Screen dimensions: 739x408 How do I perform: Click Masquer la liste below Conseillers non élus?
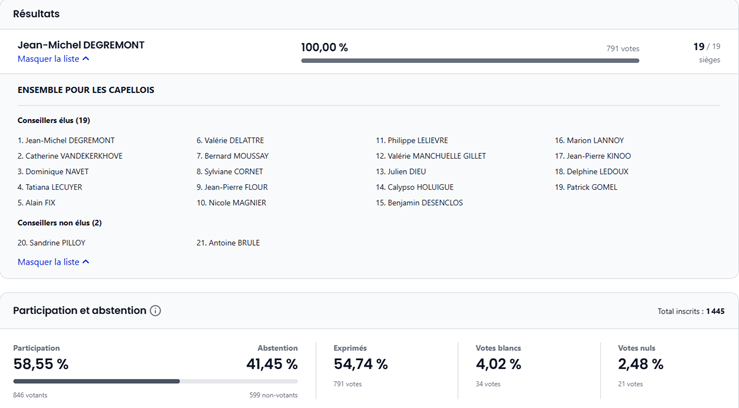(48, 262)
